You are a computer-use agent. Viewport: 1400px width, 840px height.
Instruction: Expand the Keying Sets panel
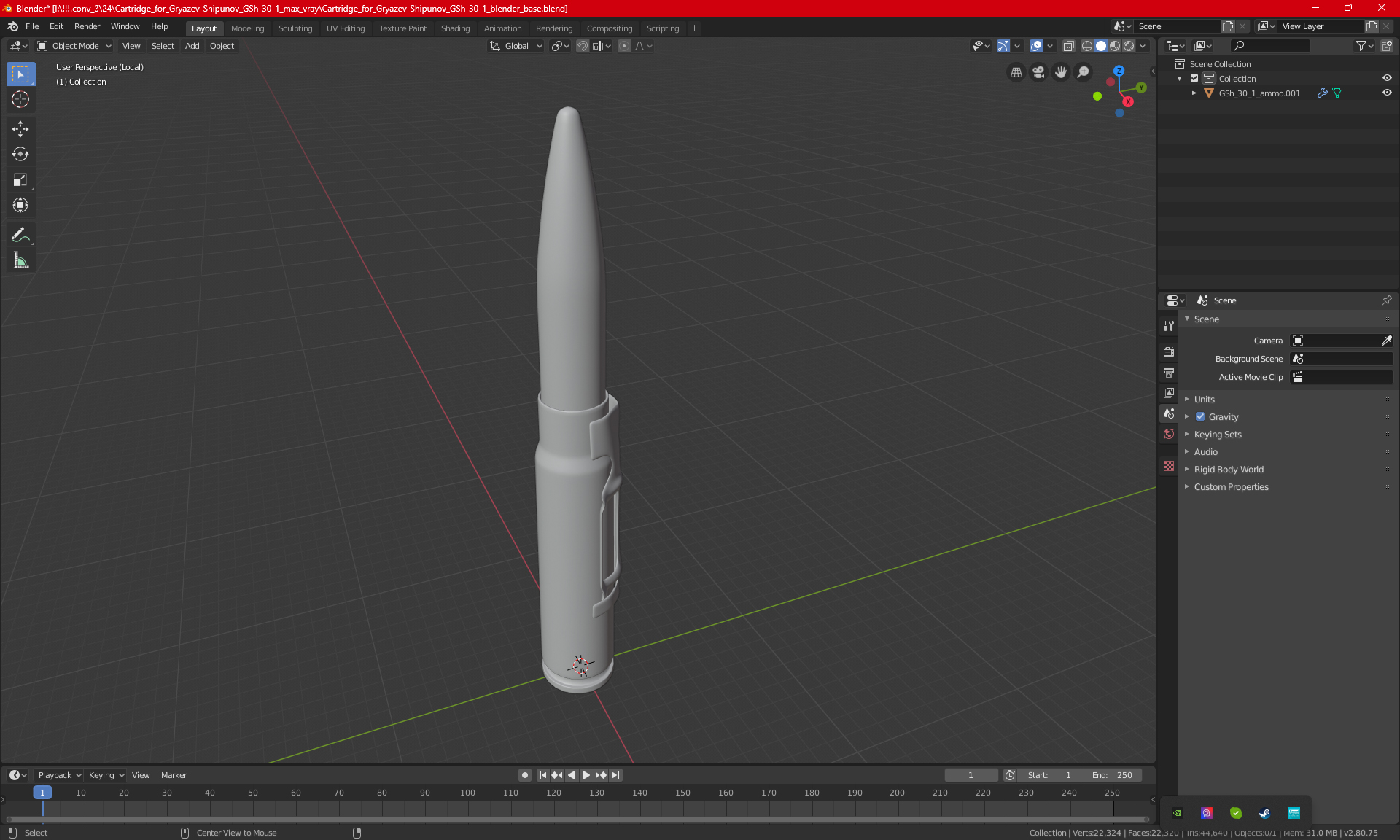(1217, 435)
